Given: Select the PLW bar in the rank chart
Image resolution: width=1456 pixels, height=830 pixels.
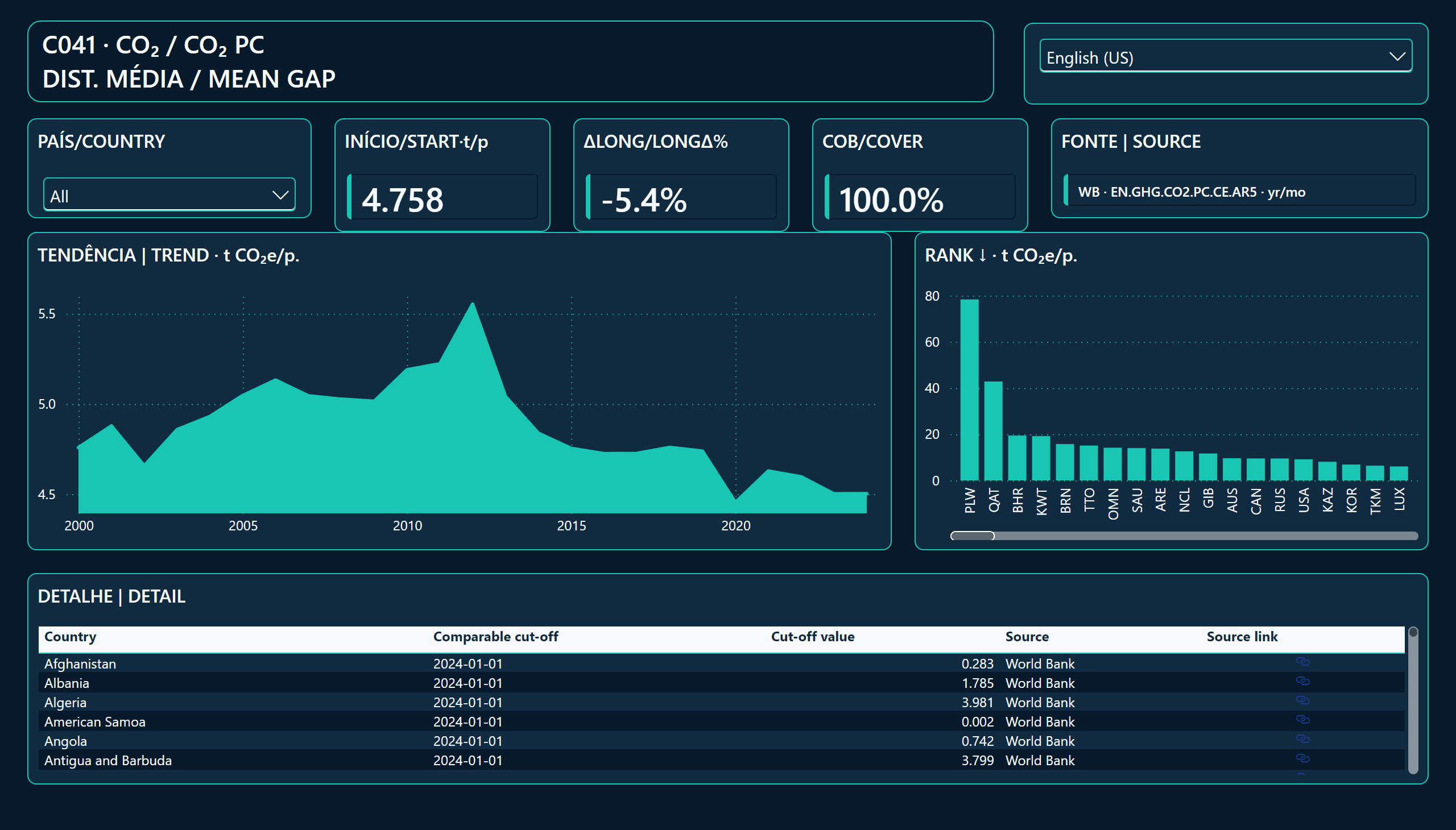Looking at the screenshot, I should (x=970, y=390).
